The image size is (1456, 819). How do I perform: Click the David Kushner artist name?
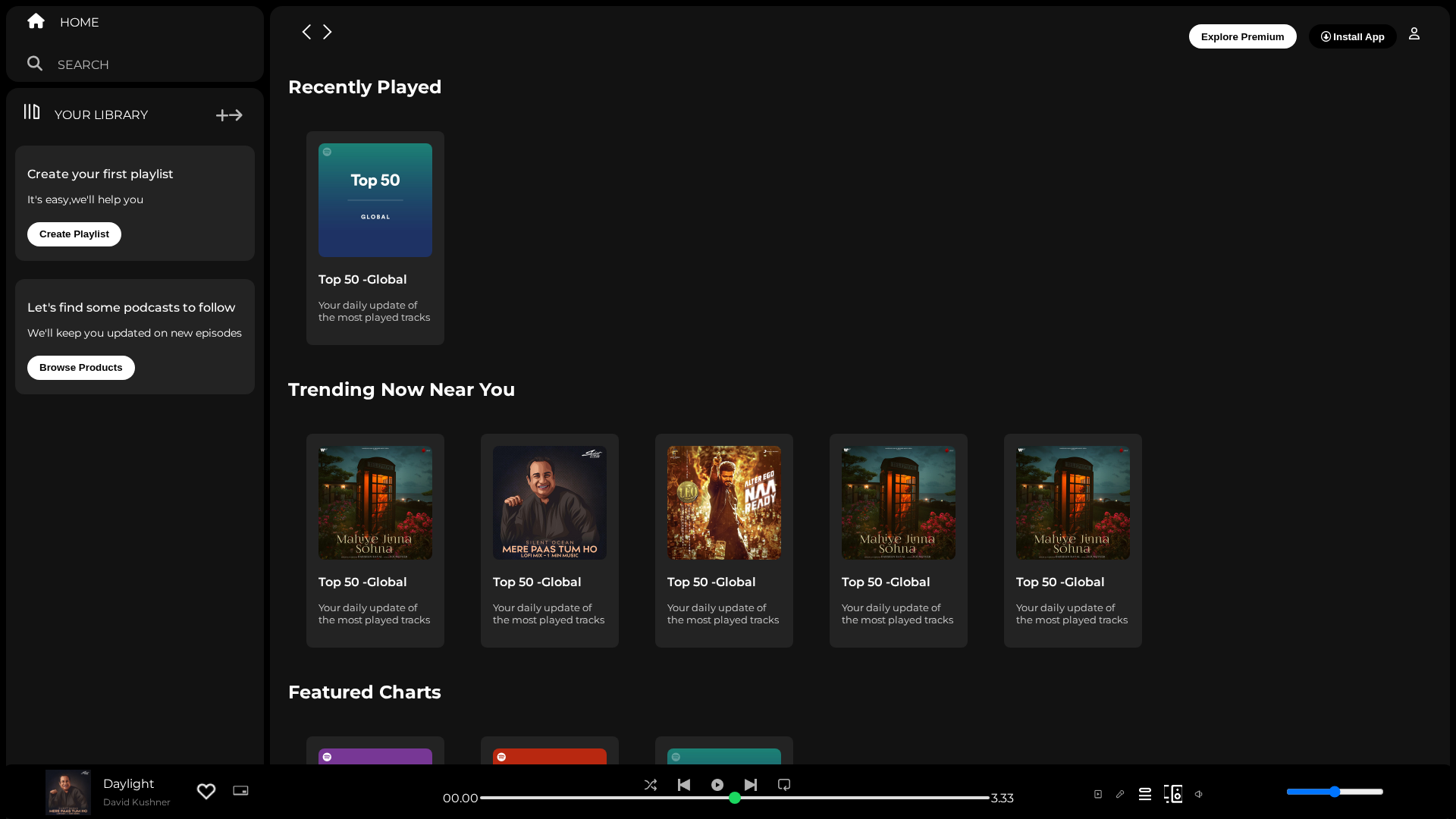[x=136, y=802]
